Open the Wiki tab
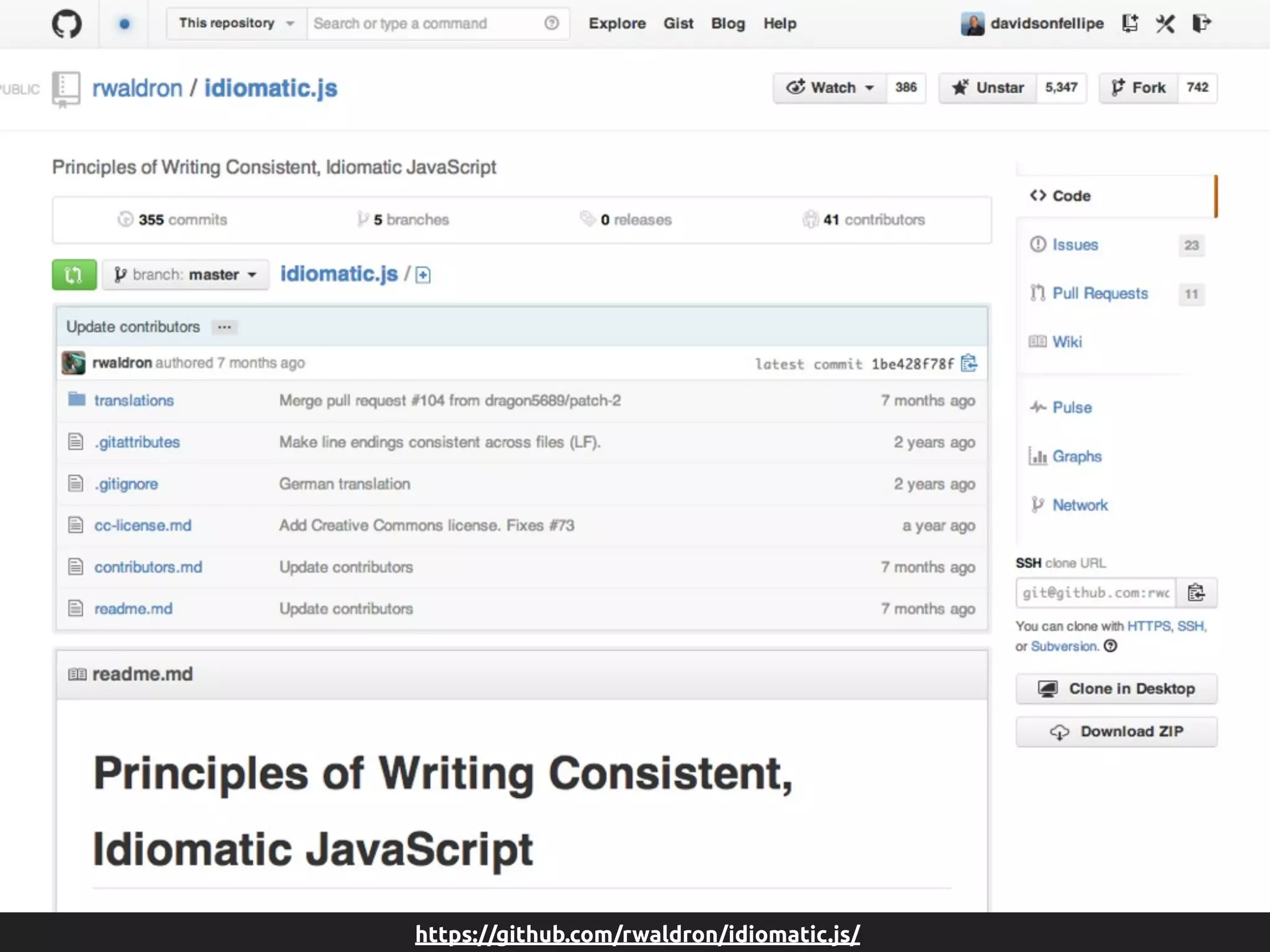This screenshot has height=952, width=1270. click(x=1067, y=342)
